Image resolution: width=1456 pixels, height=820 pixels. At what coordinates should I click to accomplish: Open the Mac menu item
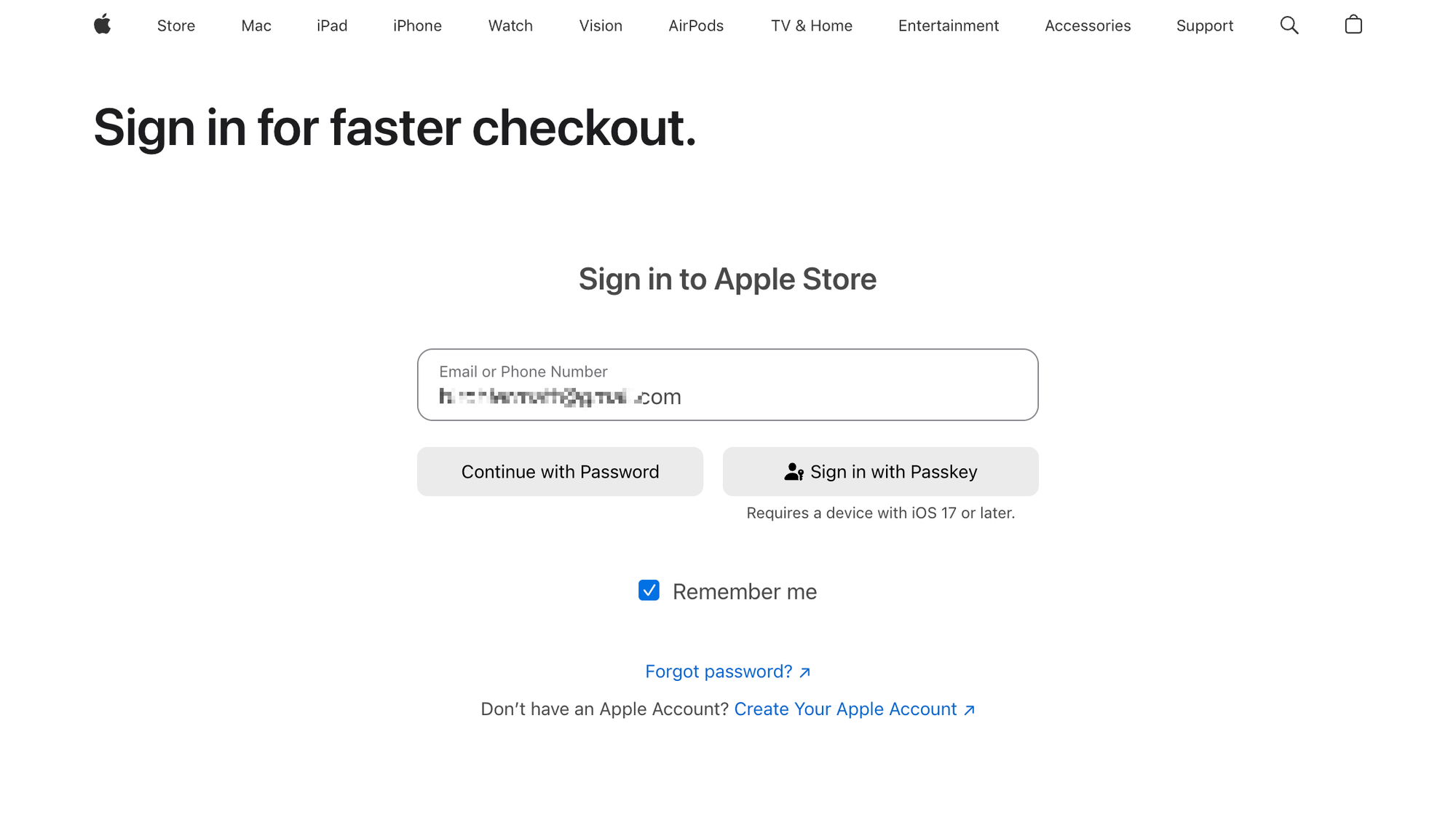(x=256, y=25)
